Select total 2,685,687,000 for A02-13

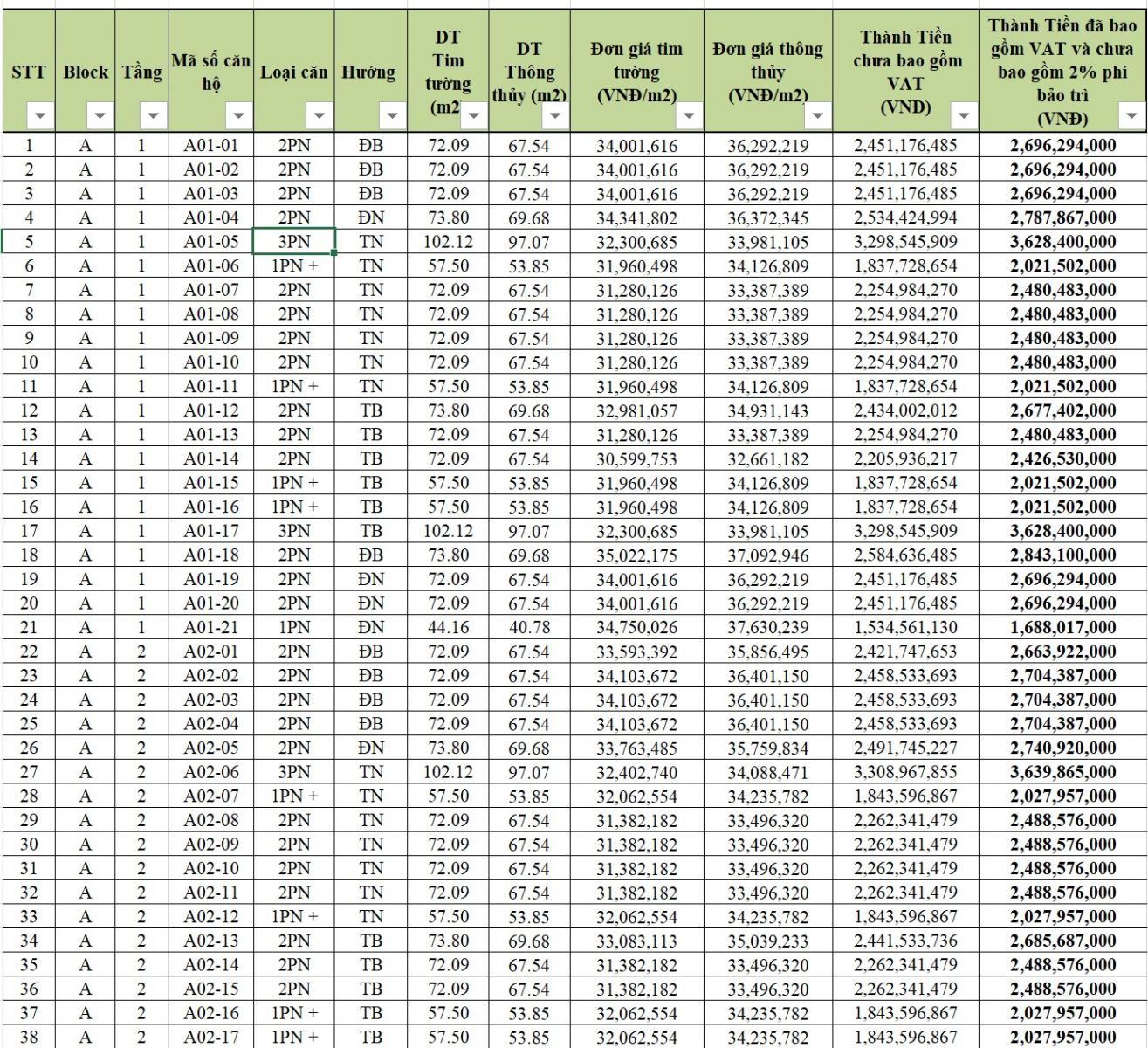(1062, 941)
